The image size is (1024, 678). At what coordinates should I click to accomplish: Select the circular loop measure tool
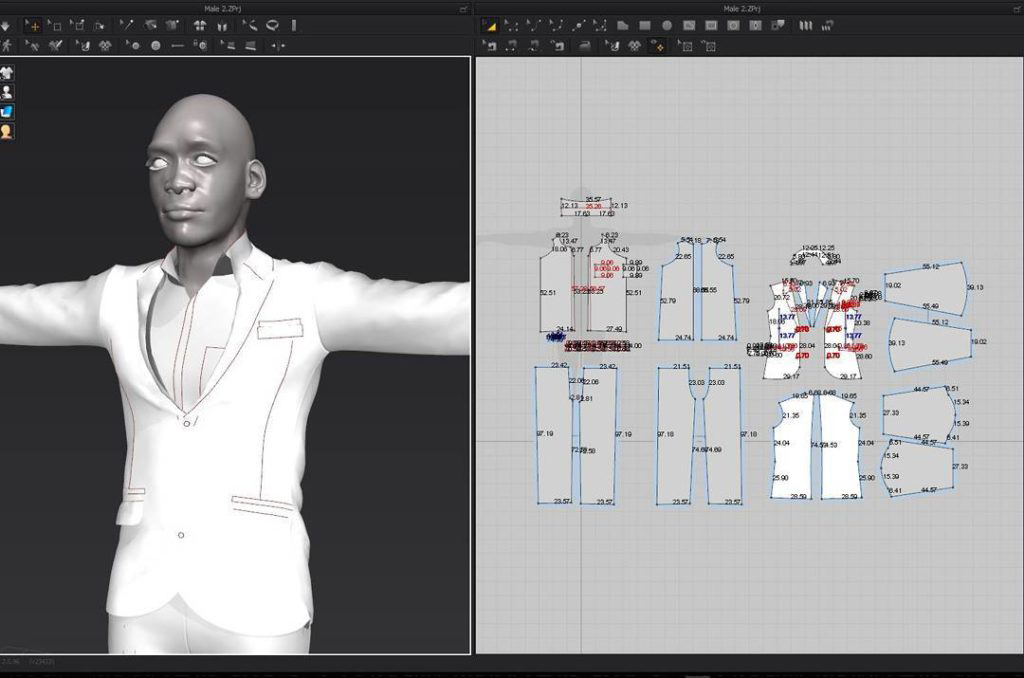(272, 26)
